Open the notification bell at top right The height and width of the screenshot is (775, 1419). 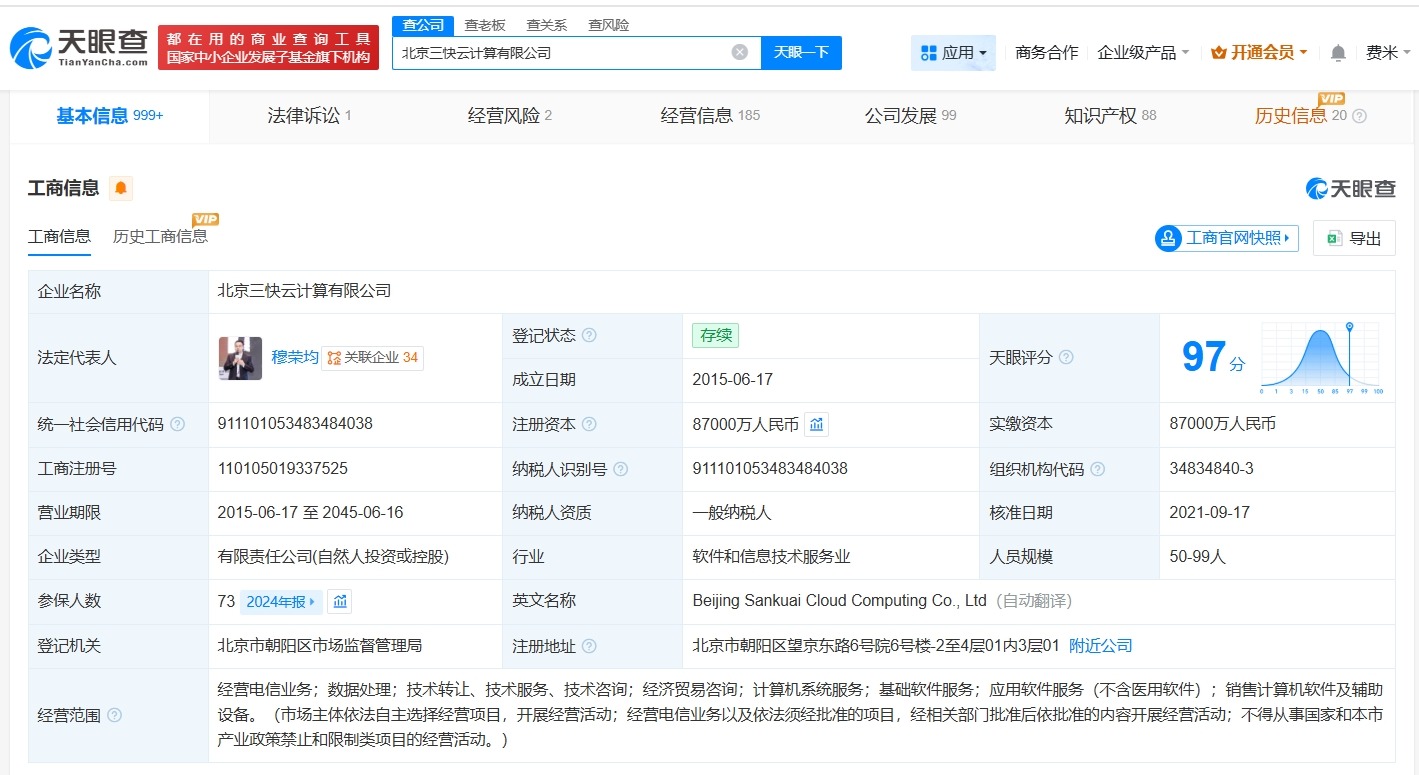tap(1338, 52)
